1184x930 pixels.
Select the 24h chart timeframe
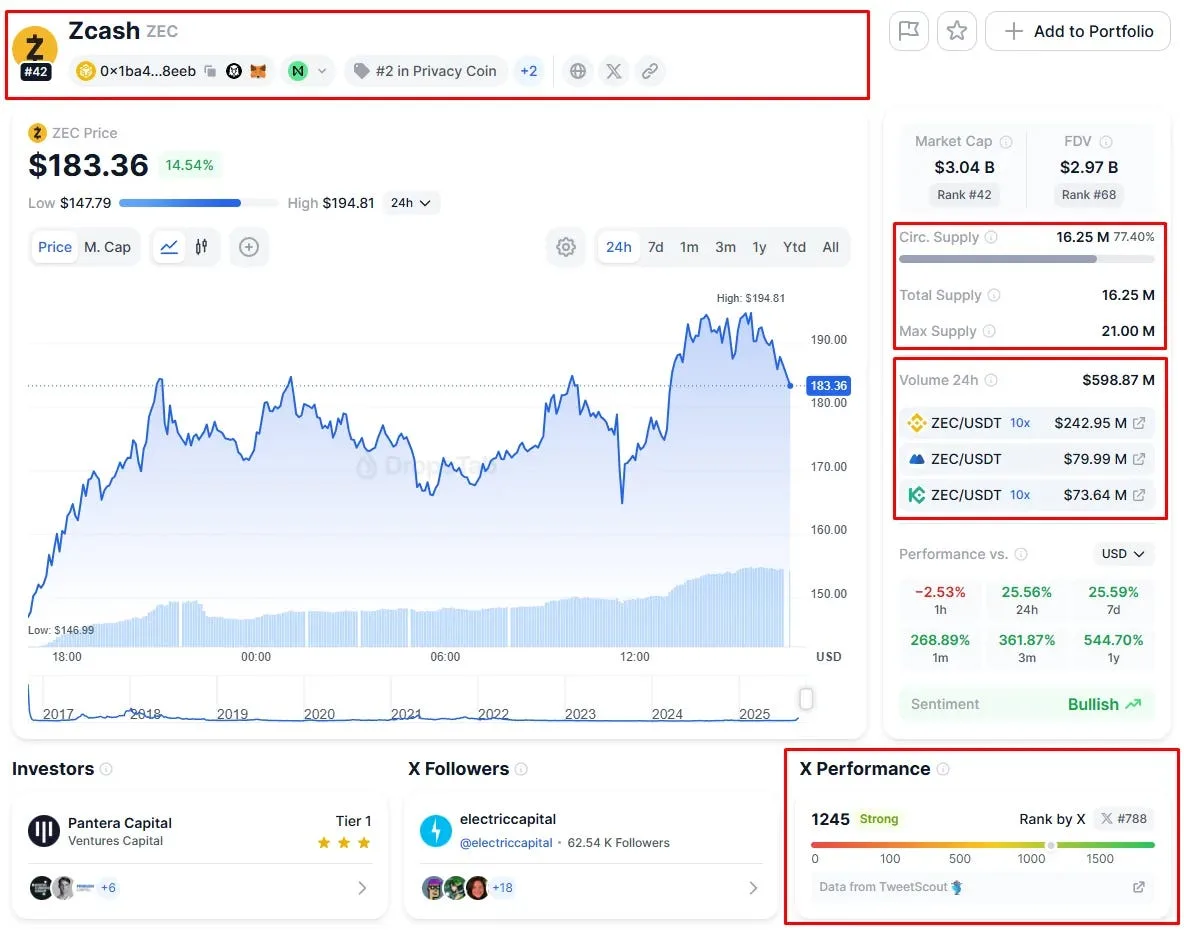tap(618, 247)
